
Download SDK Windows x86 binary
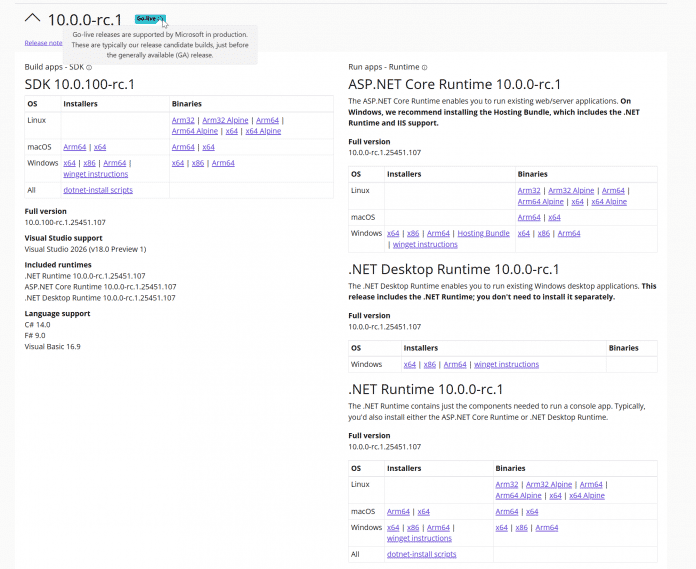pos(198,163)
